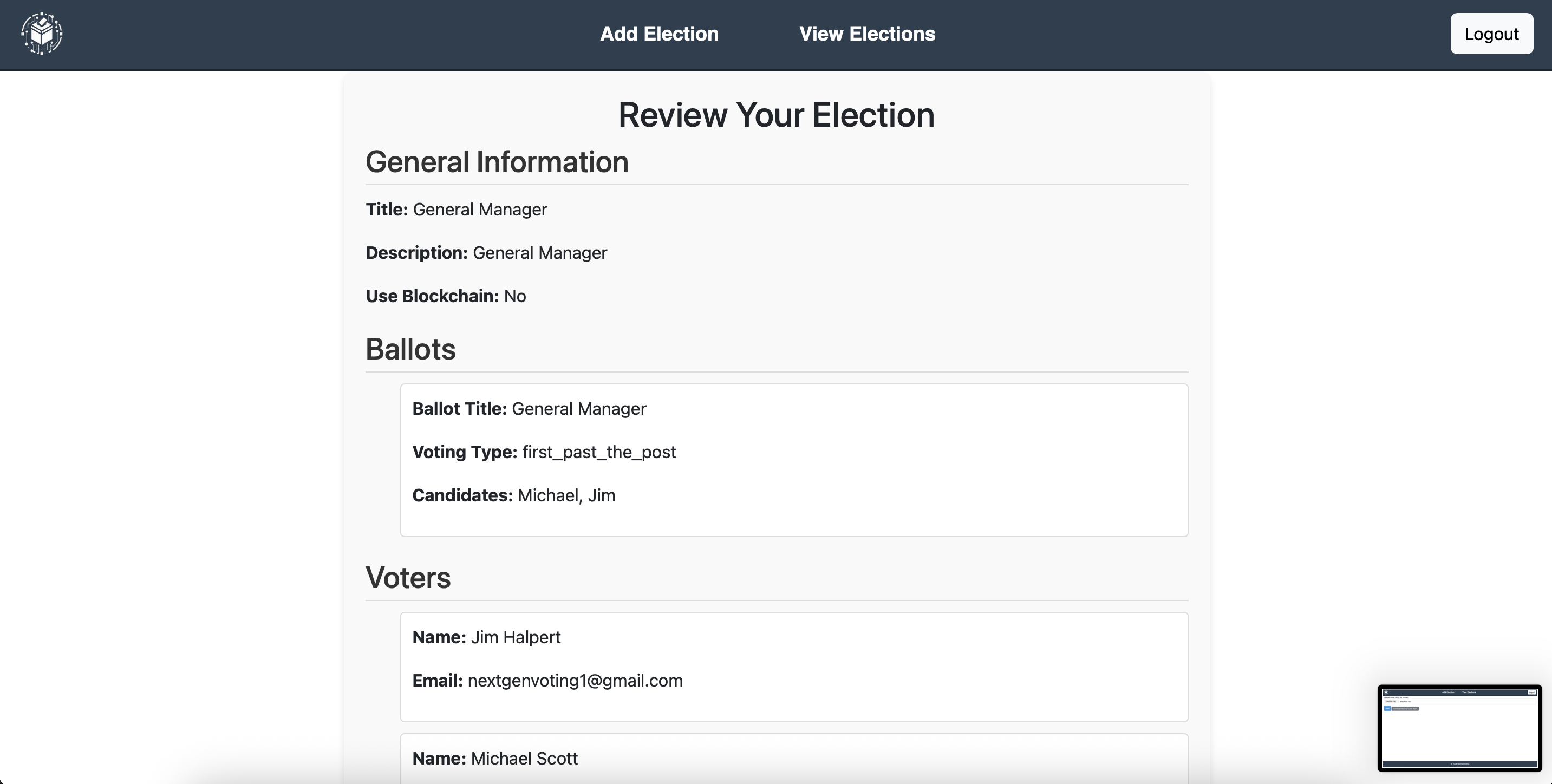Viewport: 1552px width, 784px height.
Task: Click the General Information section header
Action: click(497, 161)
